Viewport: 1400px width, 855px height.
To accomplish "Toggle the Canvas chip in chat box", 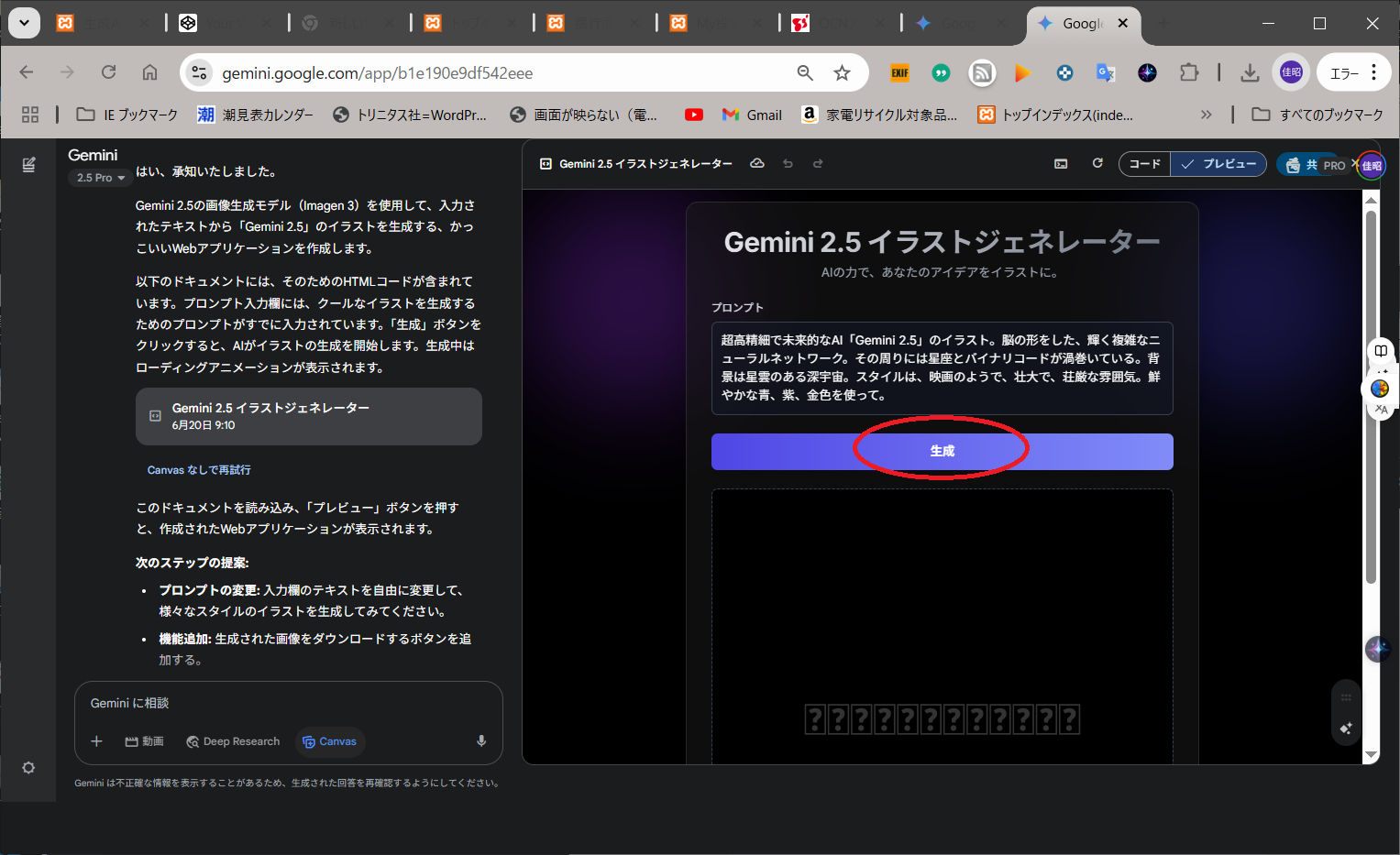I will click(x=330, y=741).
